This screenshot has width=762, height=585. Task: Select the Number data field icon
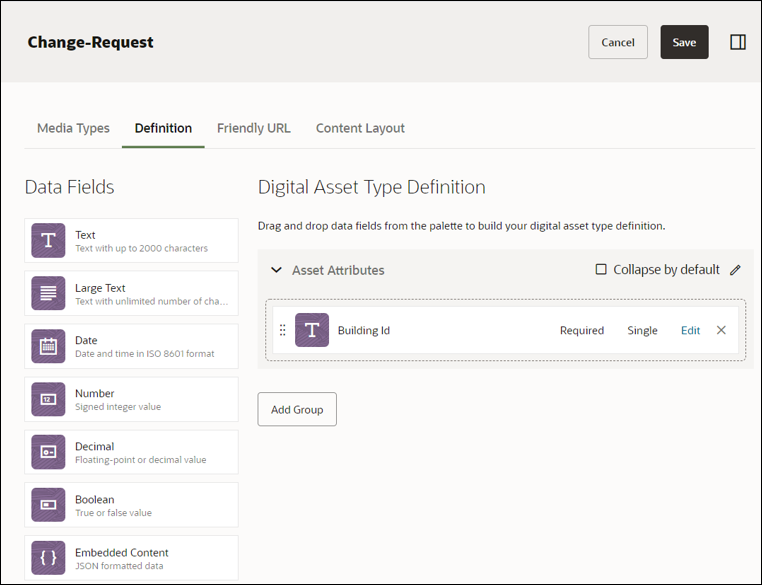(48, 399)
